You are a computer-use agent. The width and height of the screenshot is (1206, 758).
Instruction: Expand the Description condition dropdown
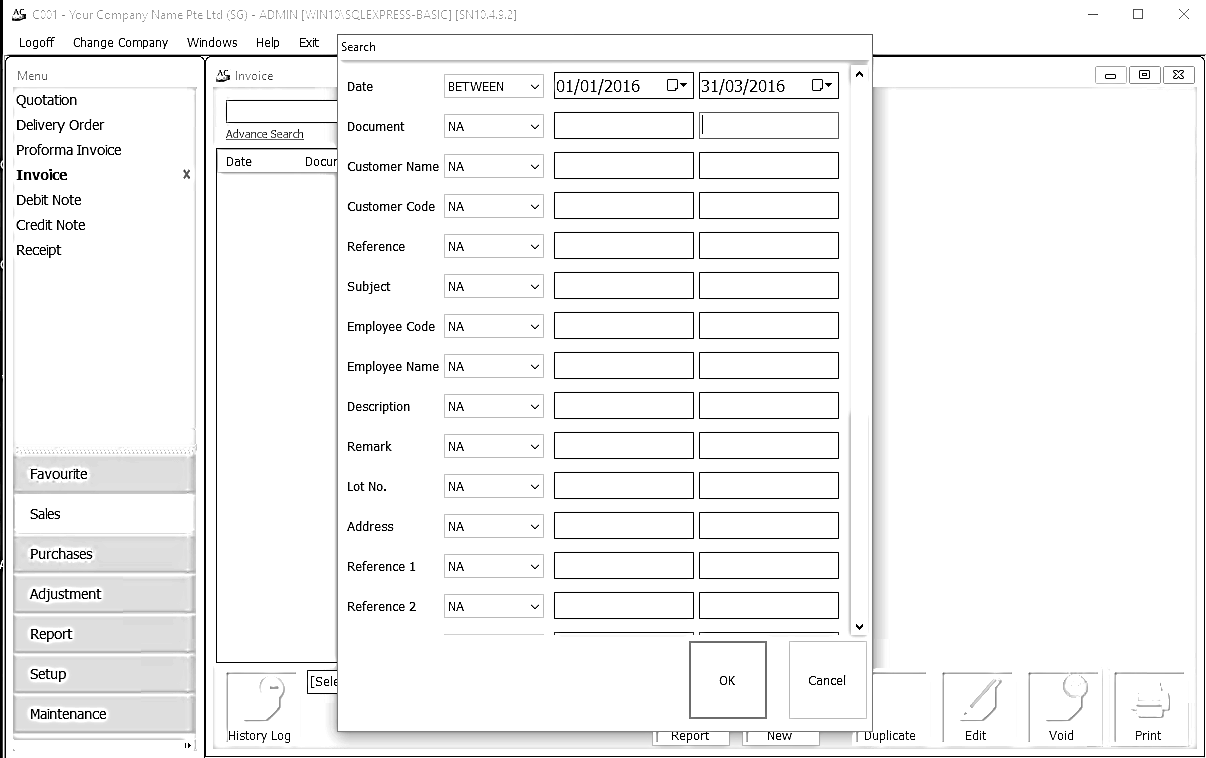[x=535, y=407]
